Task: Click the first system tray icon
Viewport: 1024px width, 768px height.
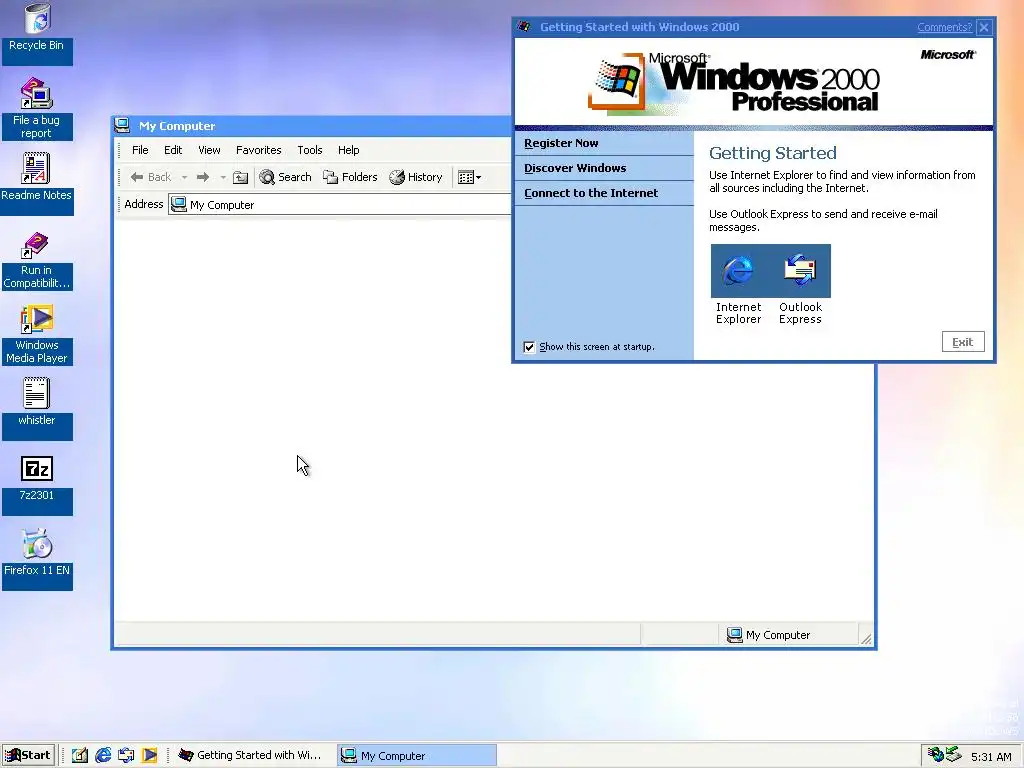Action: pyautogui.click(x=936, y=754)
